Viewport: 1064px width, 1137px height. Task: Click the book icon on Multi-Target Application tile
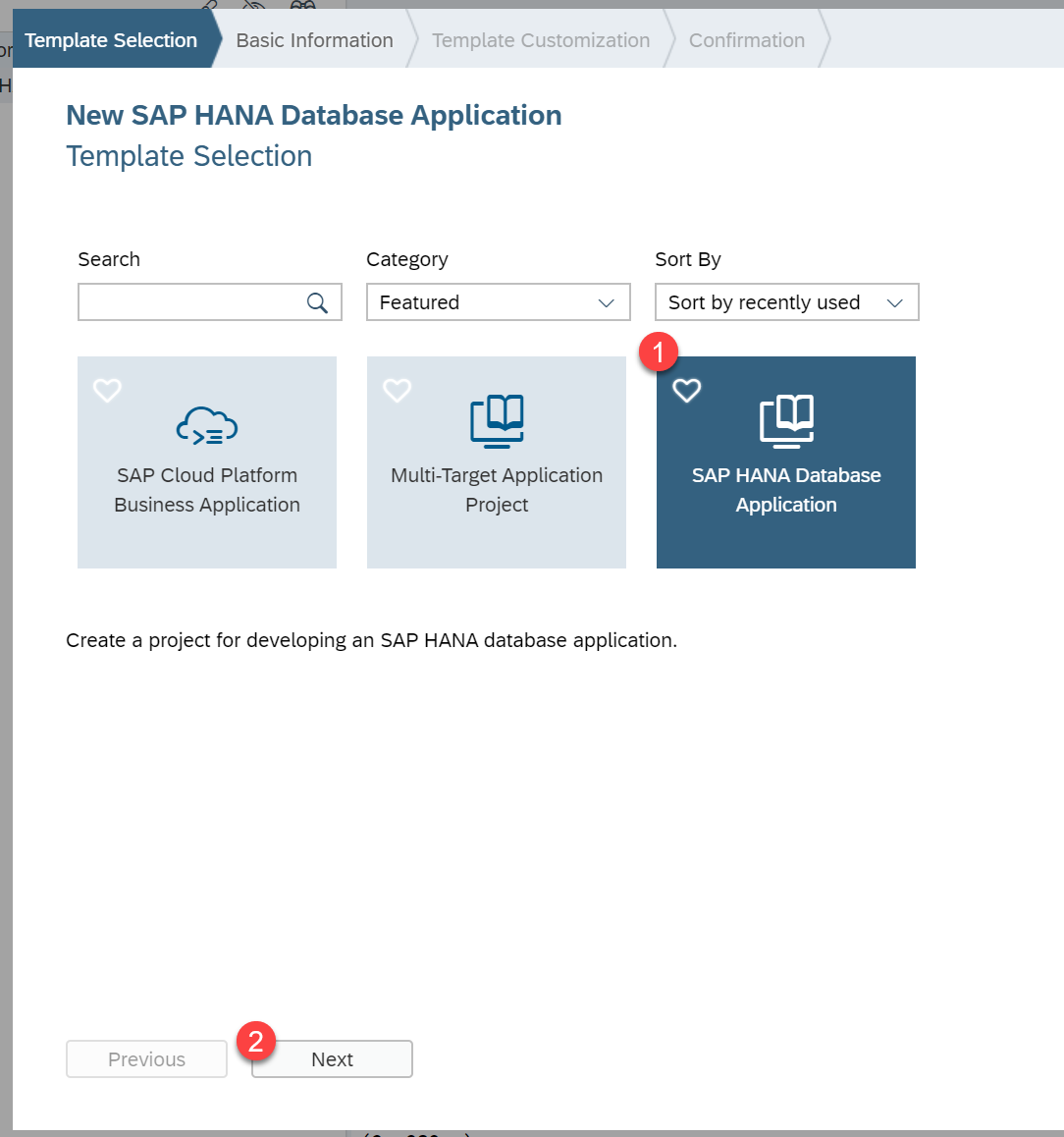(x=498, y=421)
